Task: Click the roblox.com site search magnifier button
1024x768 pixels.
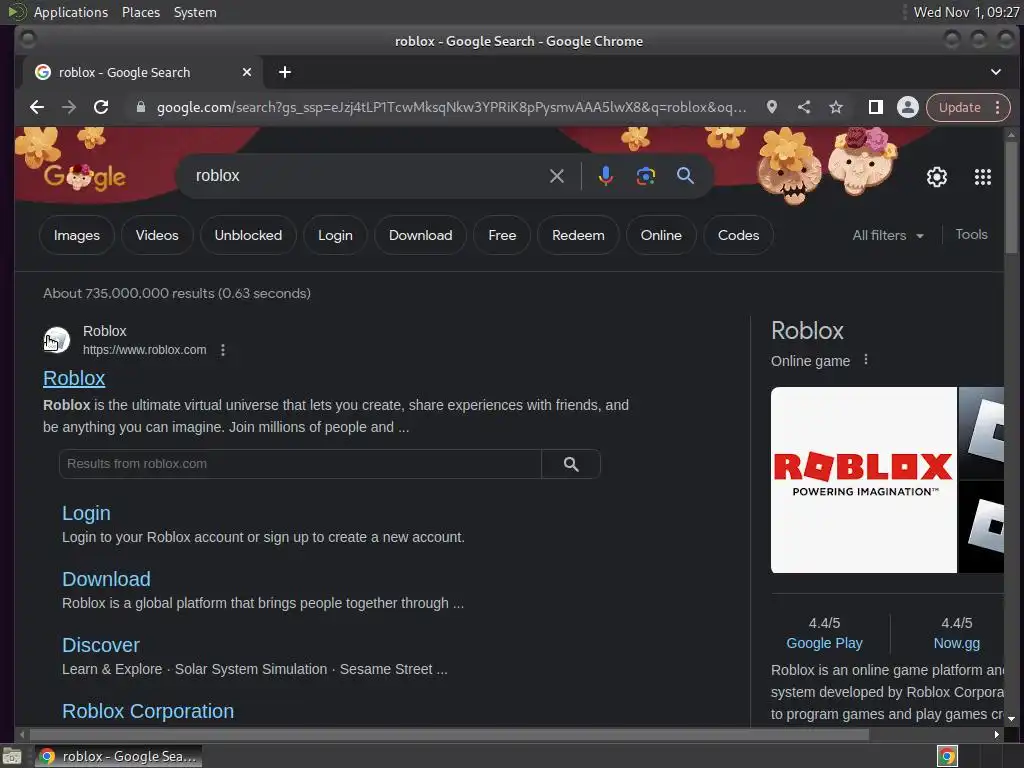Action: (x=571, y=464)
